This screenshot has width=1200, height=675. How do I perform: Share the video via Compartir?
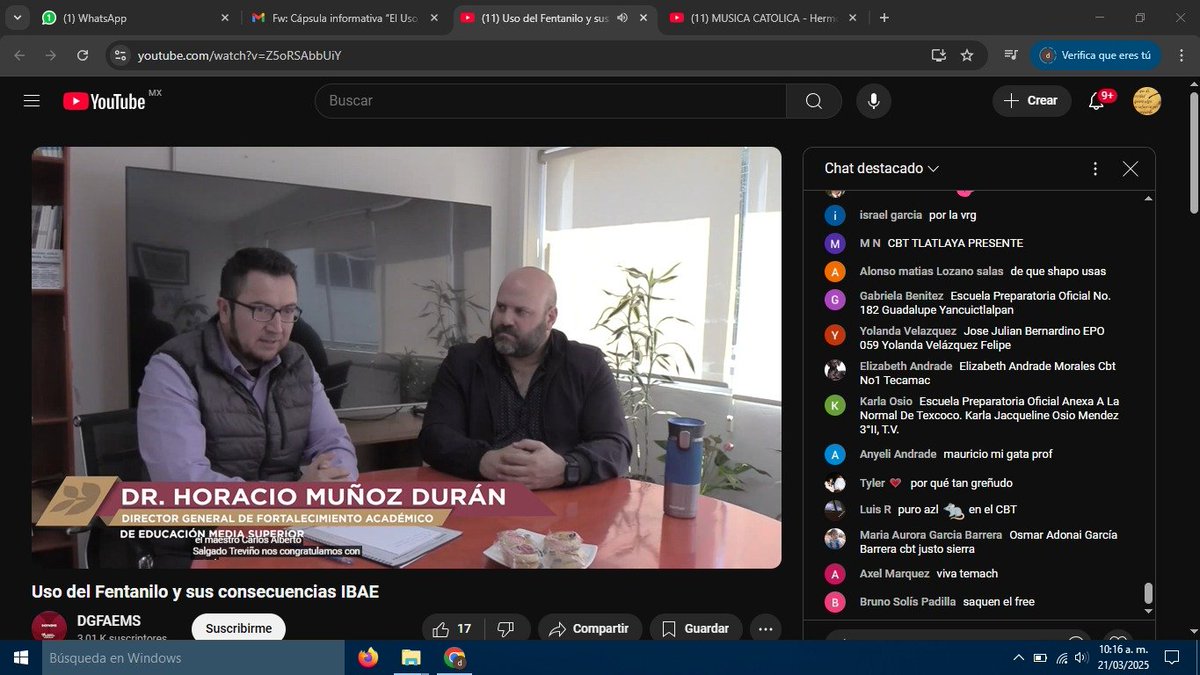(590, 629)
